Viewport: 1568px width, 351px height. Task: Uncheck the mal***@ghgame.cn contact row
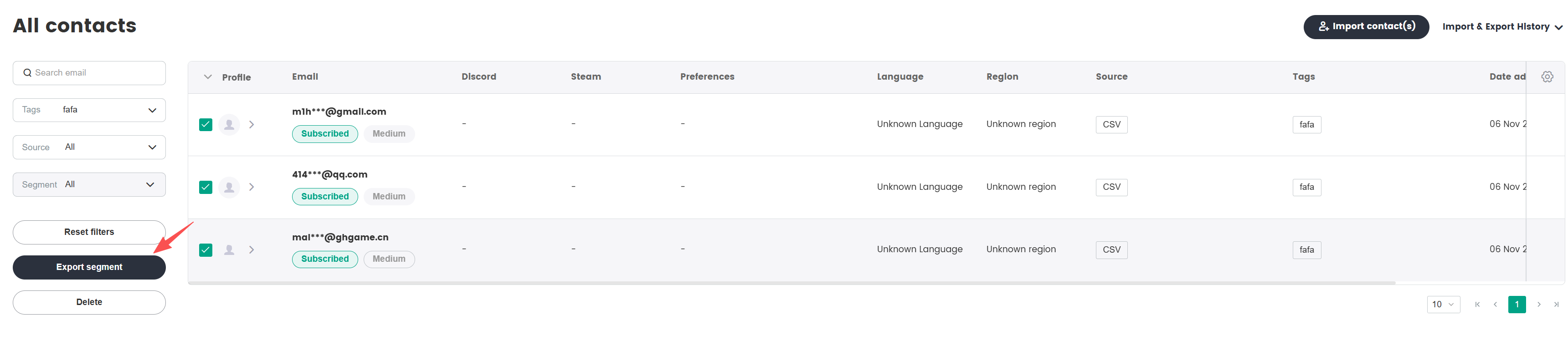206,250
